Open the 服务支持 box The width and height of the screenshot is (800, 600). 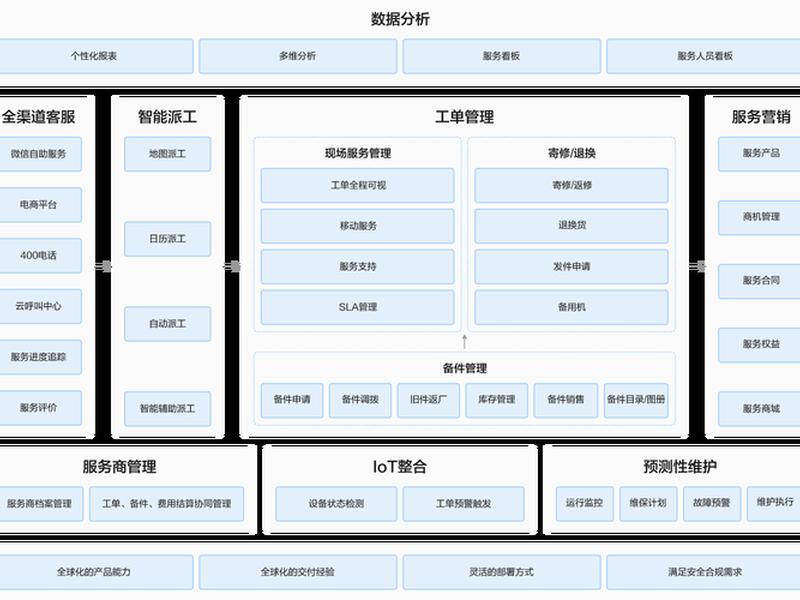pos(358,266)
